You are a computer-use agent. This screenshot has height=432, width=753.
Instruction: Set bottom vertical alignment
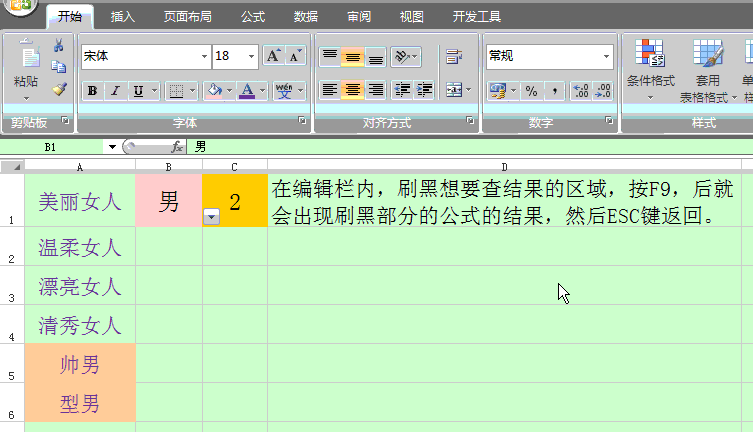pyautogui.click(x=376, y=57)
